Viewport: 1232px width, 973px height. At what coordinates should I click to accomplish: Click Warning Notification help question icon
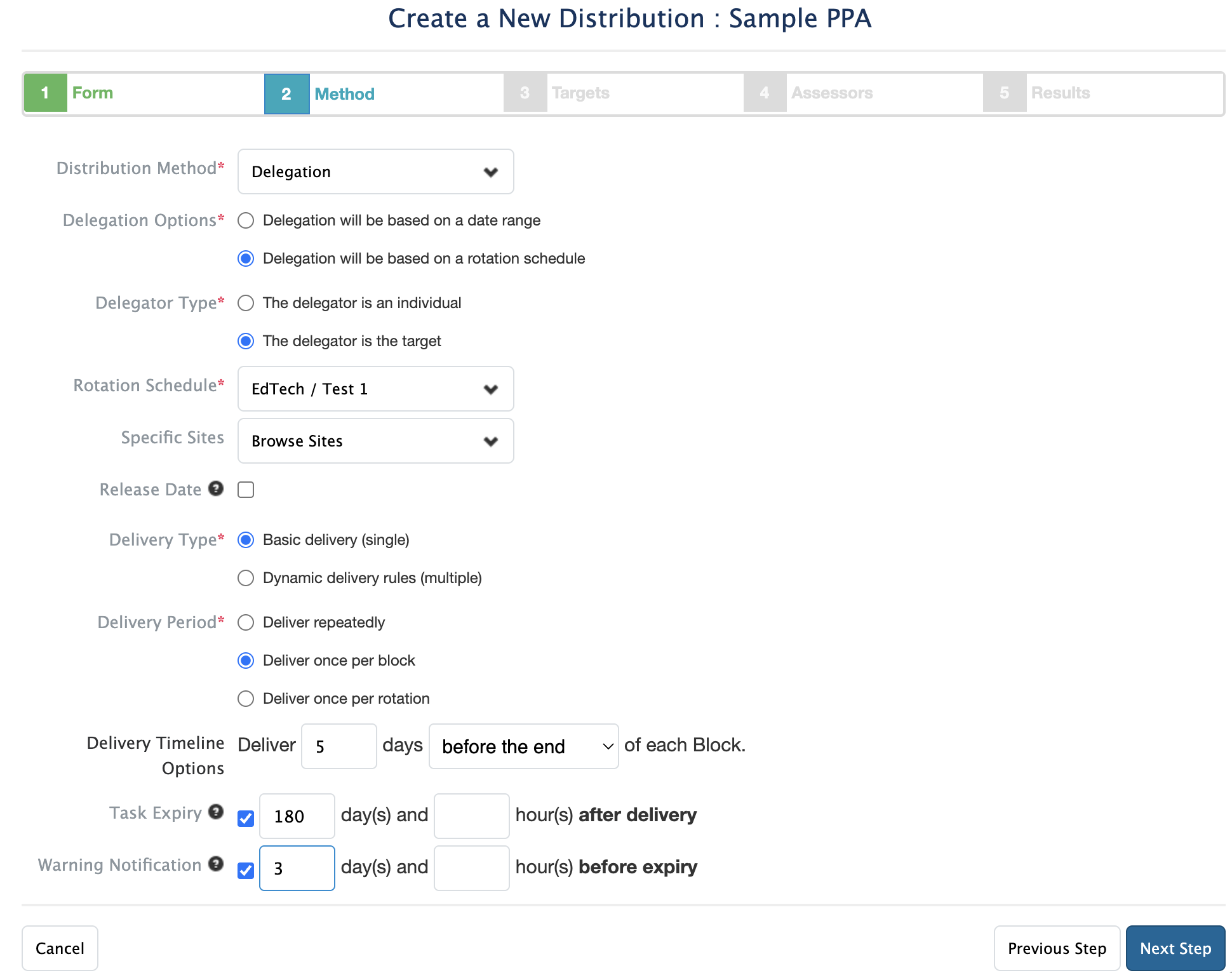tap(216, 864)
